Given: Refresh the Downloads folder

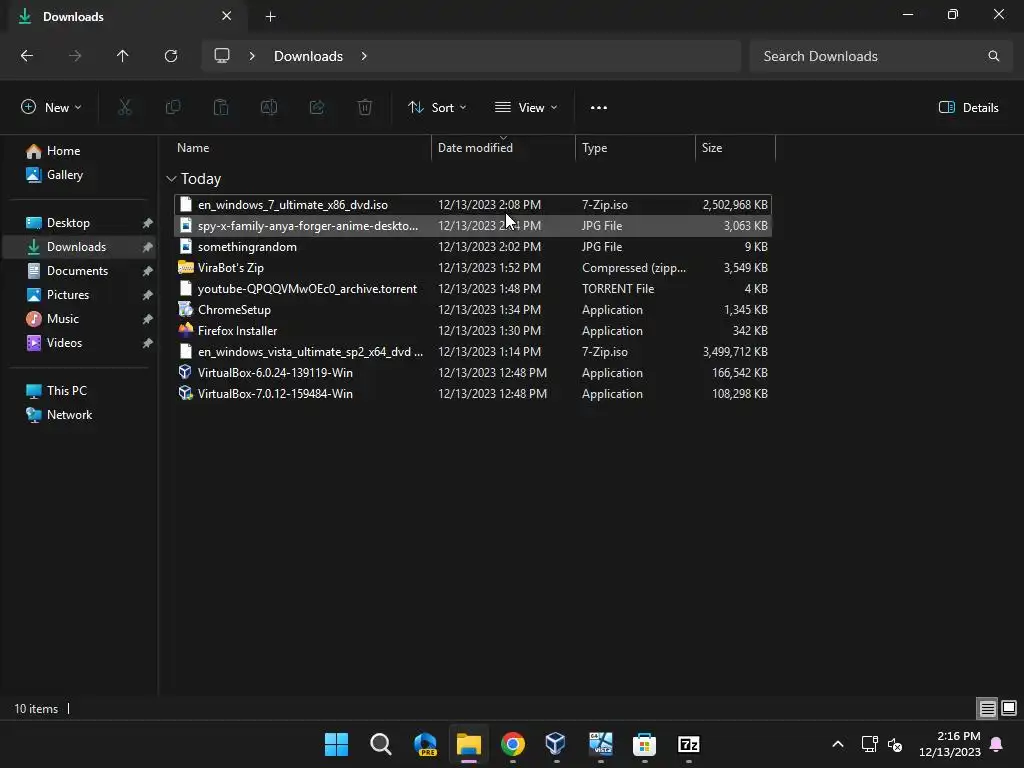Looking at the screenshot, I should [171, 56].
